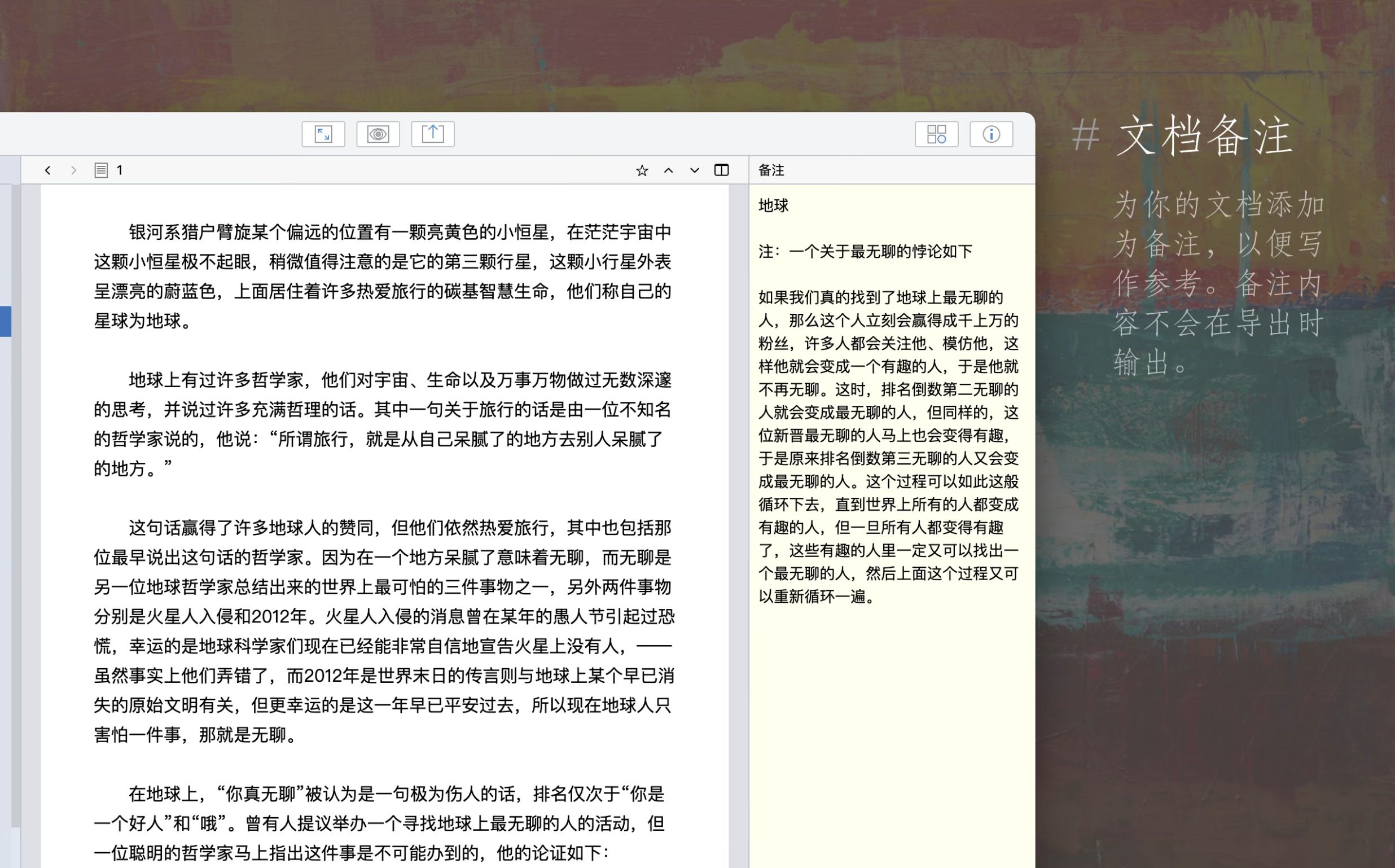Open the share/export toolbar button
Viewport: 1395px width, 868px height.
coord(433,134)
